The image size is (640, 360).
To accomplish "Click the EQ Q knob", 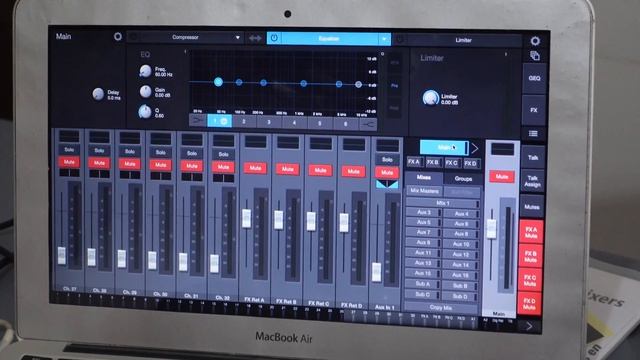I will [144, 111].
